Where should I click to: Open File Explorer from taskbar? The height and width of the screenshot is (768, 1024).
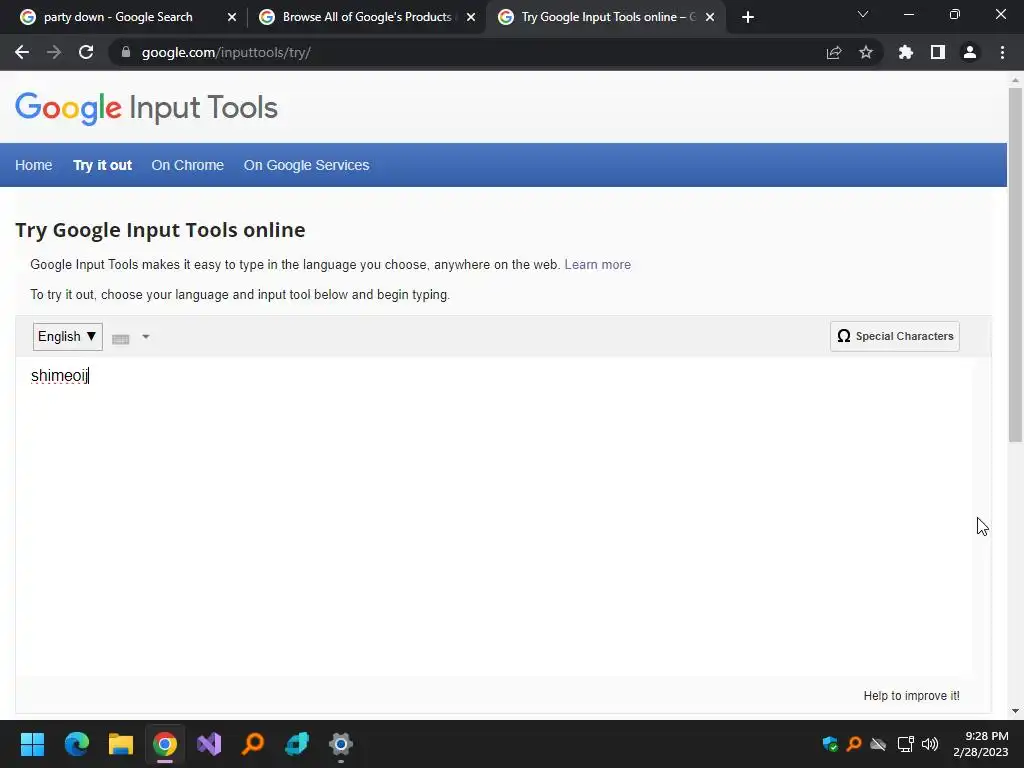[x=121, y=744]
